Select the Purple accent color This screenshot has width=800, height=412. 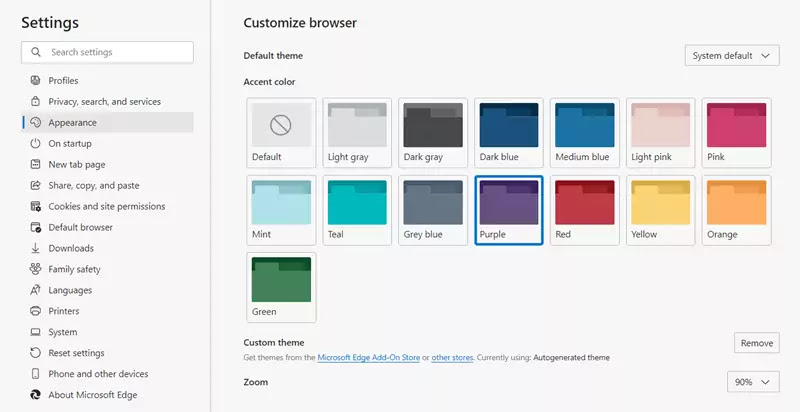click(x=509, y=210)
